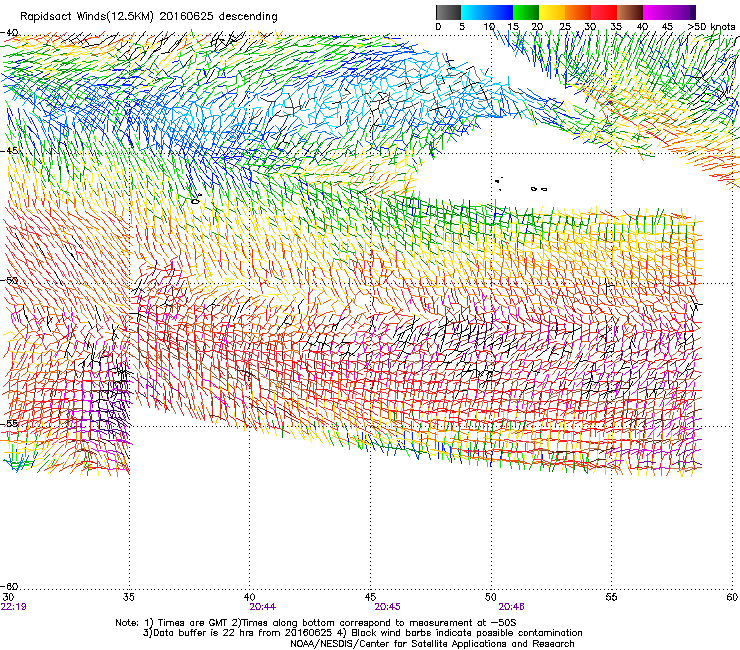Click the ">50 knots" legend label
The width and height of the screenshot is (740, 650).
pos(711,27)
